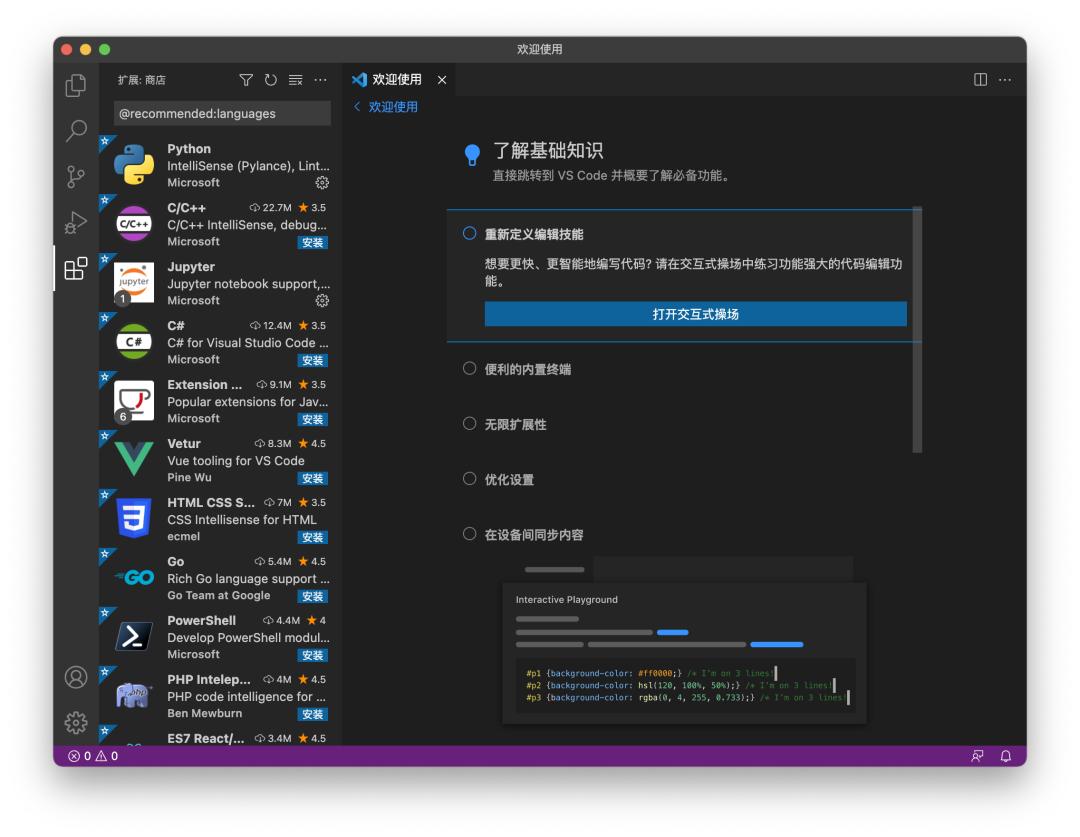Mark 重新定义编辑技能 step radio
The image size is (1080, 837).
click(x=469, y=234)
